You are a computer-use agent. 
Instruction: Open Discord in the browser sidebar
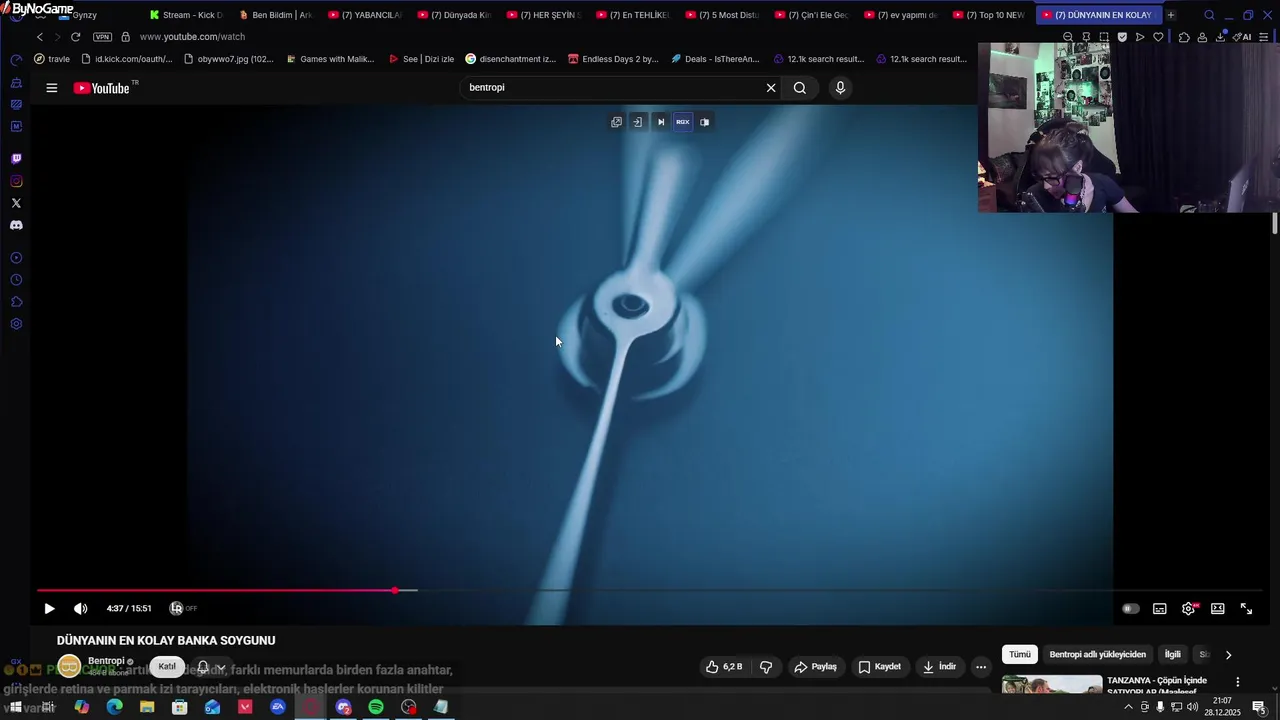click(x=16, y=225)
